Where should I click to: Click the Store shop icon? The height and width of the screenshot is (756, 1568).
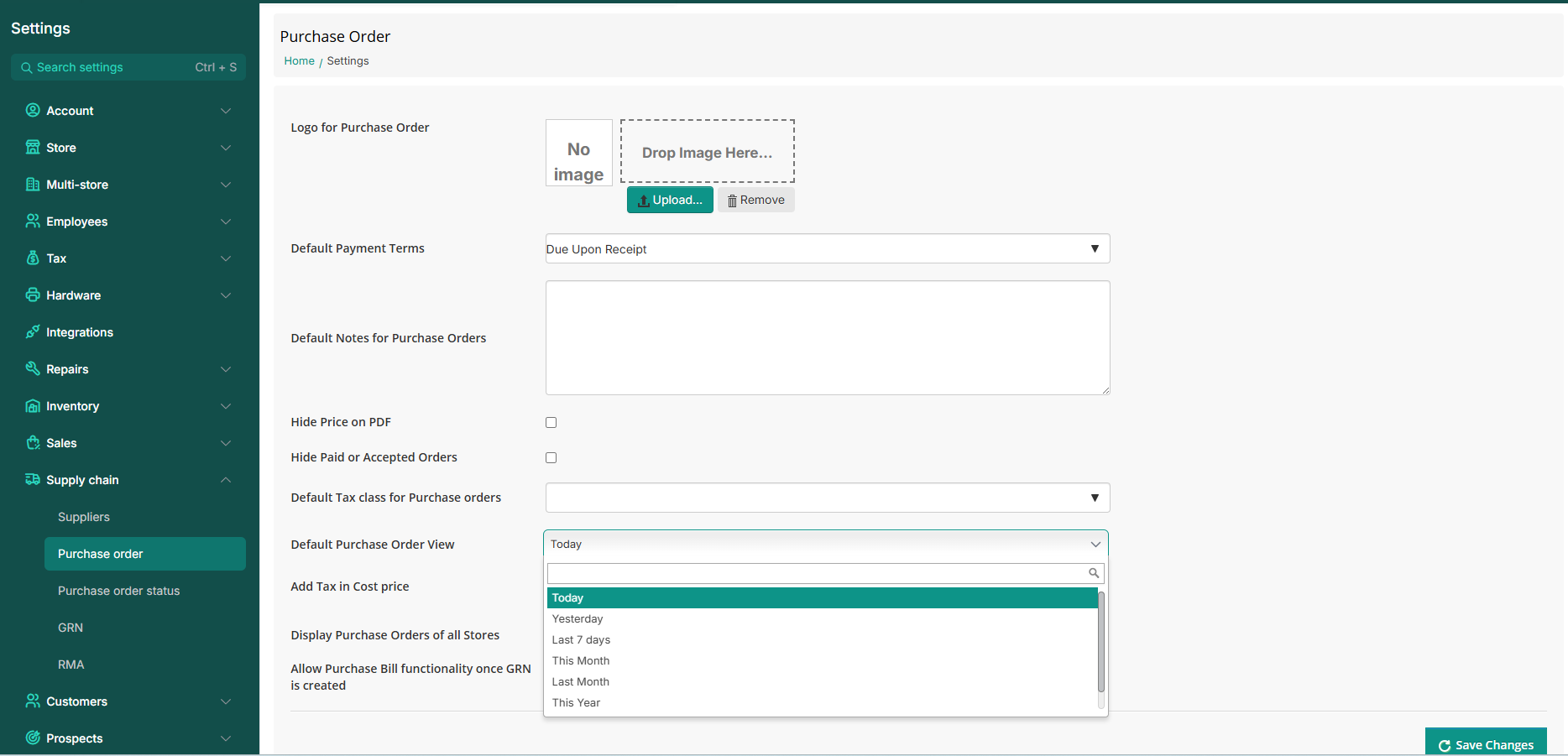click(33, 148)
